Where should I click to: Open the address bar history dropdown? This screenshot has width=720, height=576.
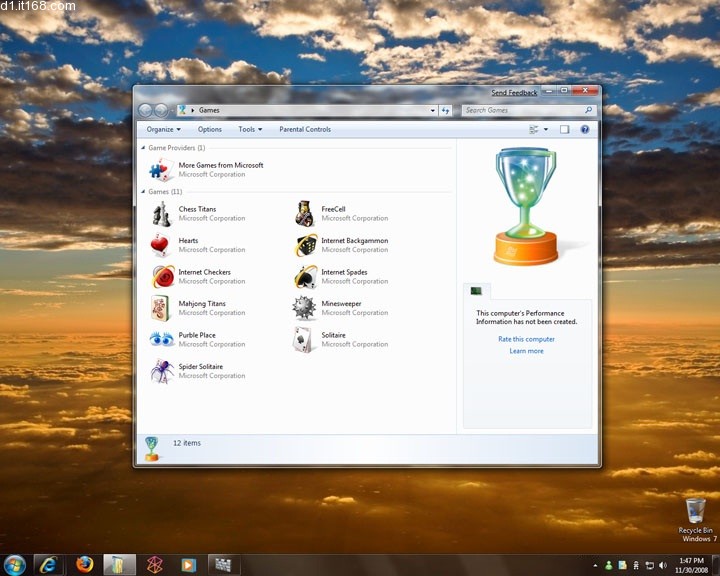pyautogui.click(x=433, y=111)
